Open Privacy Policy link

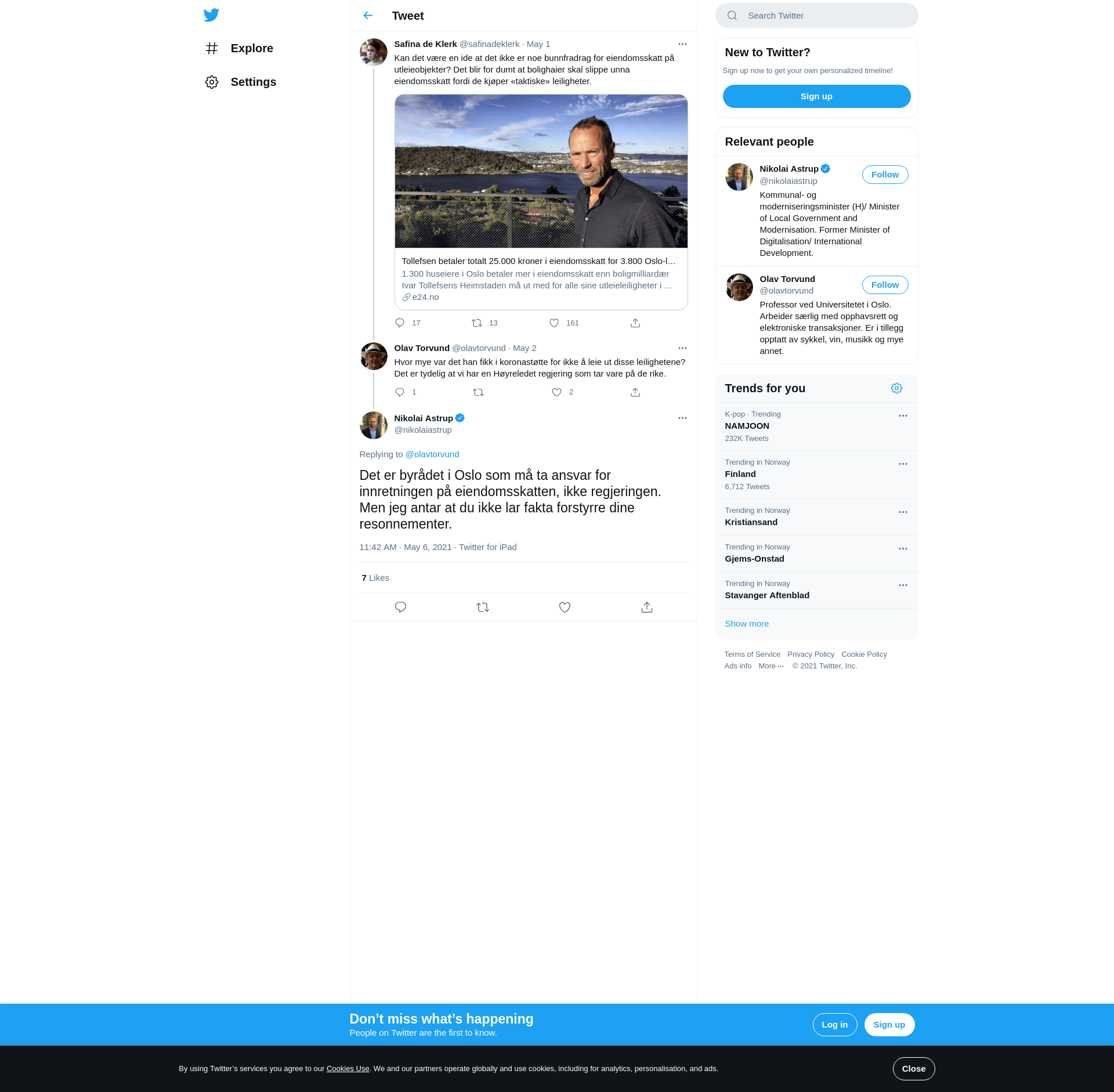[811, 655]
